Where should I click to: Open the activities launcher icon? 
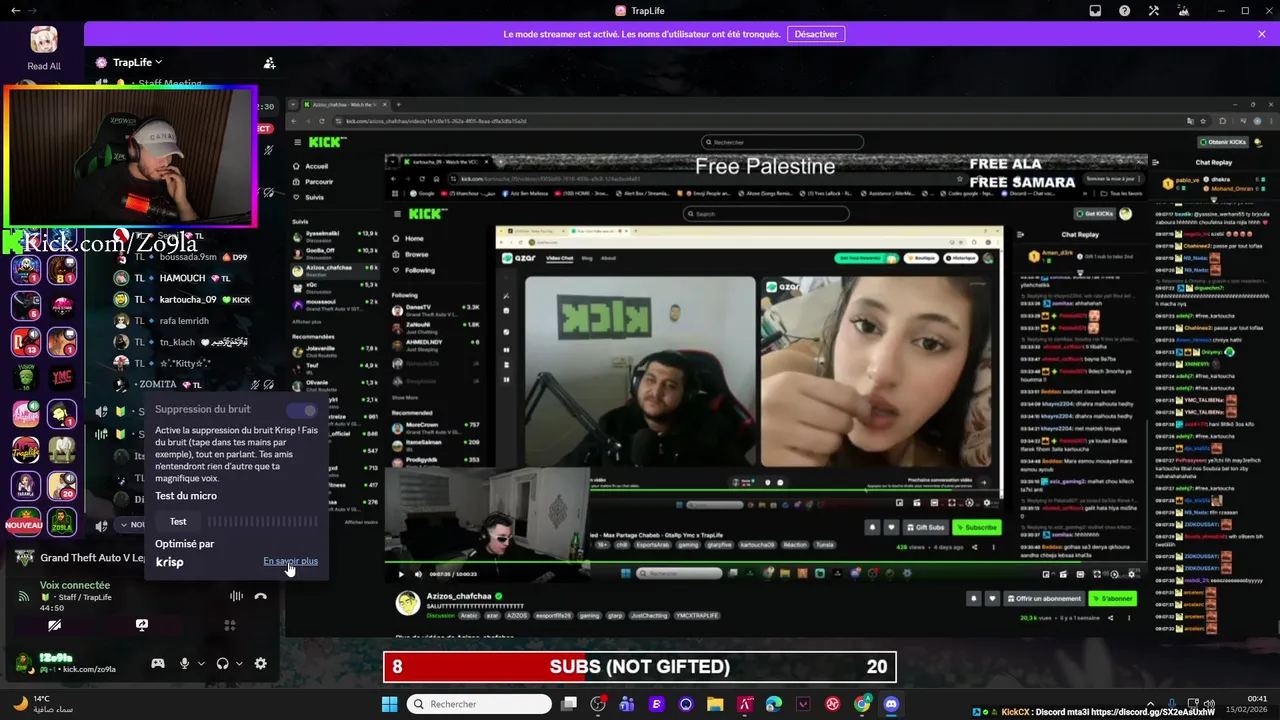(x=229, y=625)
